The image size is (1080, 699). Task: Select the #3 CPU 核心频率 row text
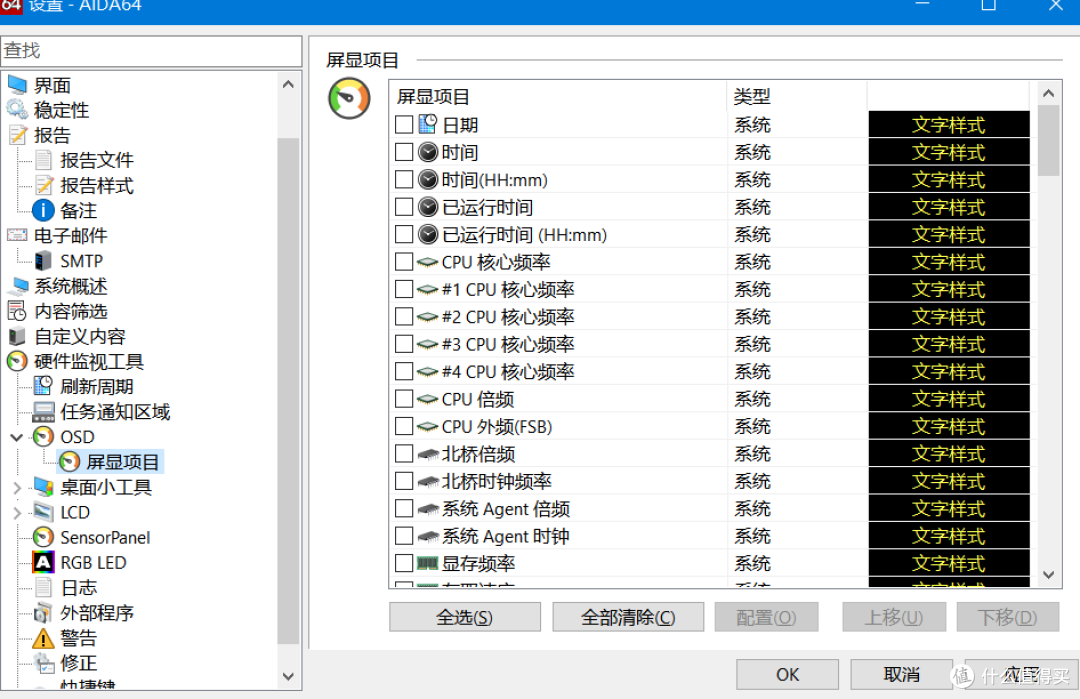coord(508,344)
